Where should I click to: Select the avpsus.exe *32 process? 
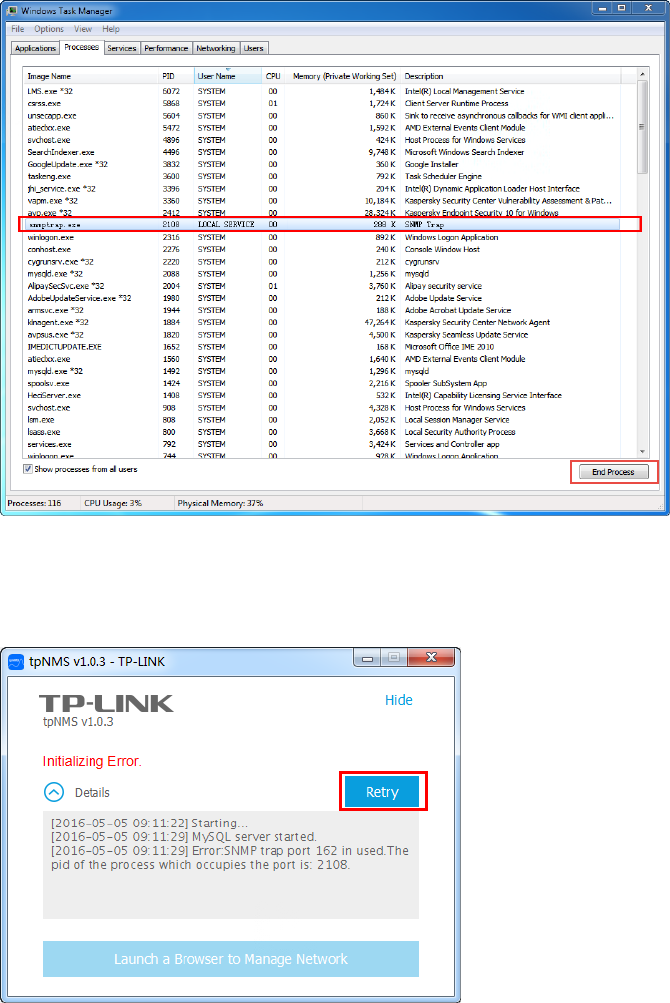pos(323,335)
